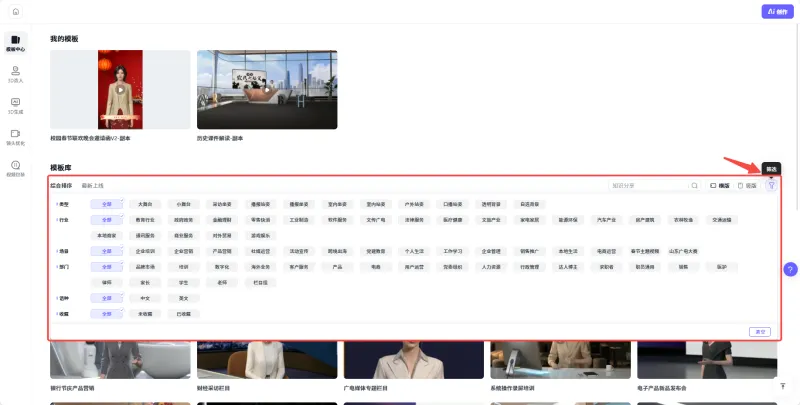Filter industry by 交通运输

coord(722,220)
